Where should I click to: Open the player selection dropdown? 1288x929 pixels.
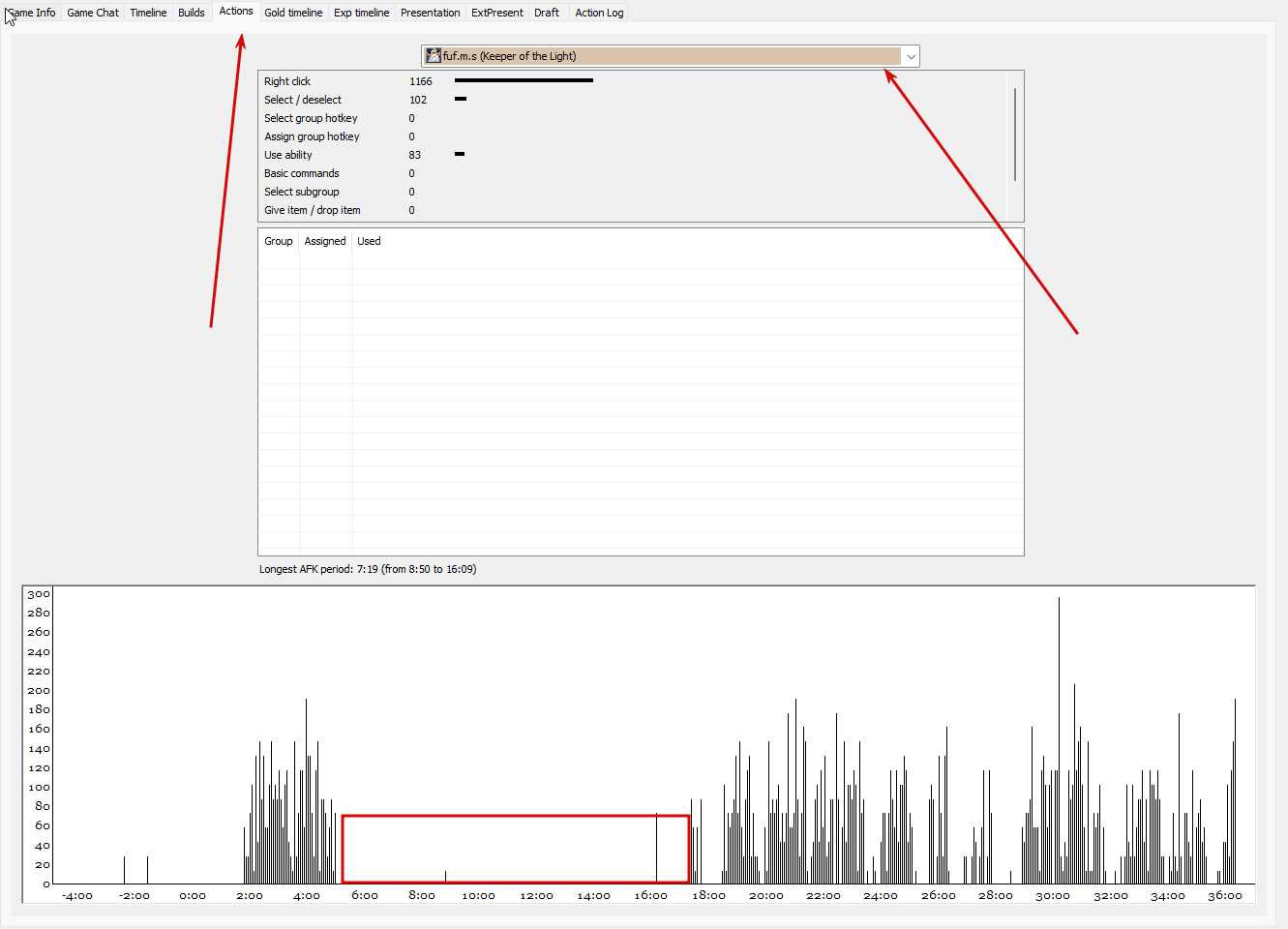pyautogui.click(x=670, y=56)
